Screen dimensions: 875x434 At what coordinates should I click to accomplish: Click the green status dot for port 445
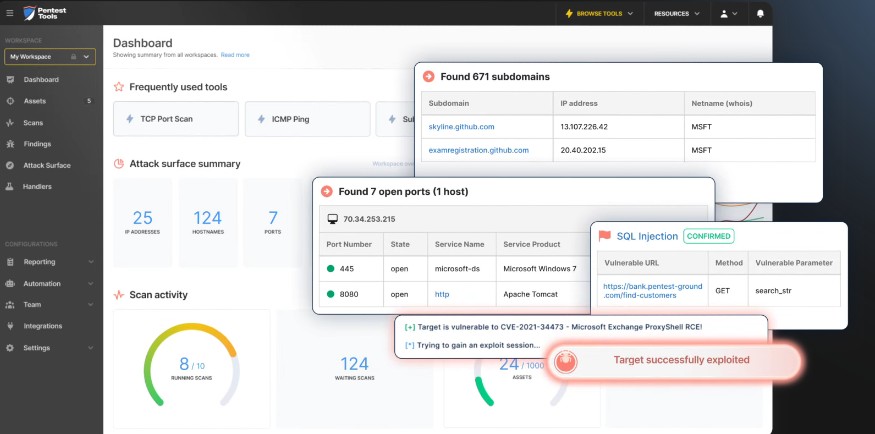(x=330, y=268)
